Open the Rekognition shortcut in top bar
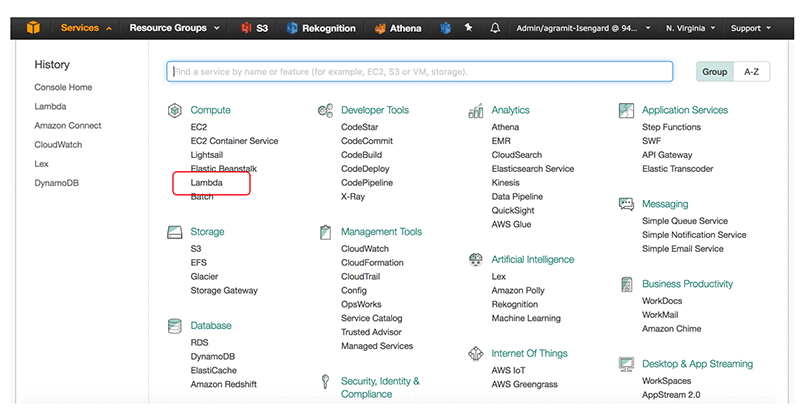This screenshot has width=800, height=413. pyautogui.click(x=321, y=28)
